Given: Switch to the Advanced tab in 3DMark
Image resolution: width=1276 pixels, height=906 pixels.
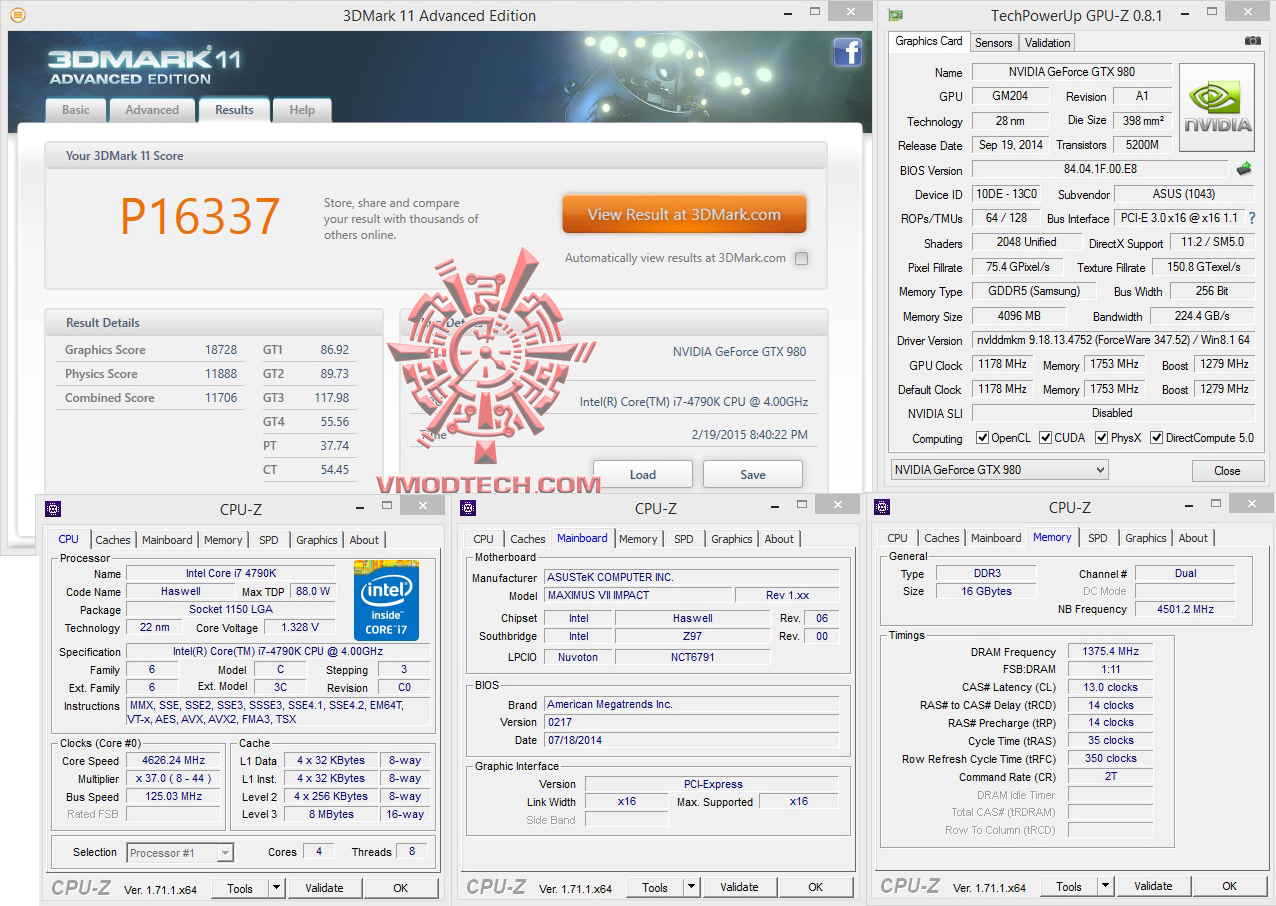Looking at the screenshot, I should click(x=152, y=110).
